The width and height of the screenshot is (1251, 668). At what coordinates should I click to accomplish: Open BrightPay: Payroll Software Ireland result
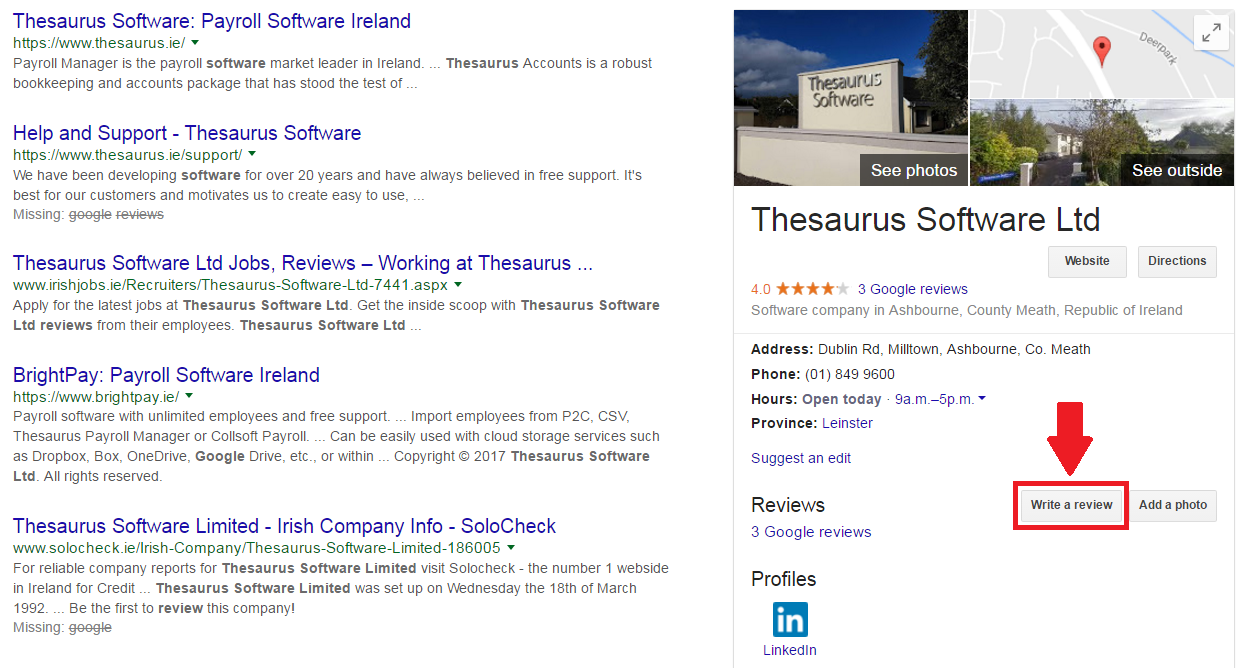tap(166, 375)
